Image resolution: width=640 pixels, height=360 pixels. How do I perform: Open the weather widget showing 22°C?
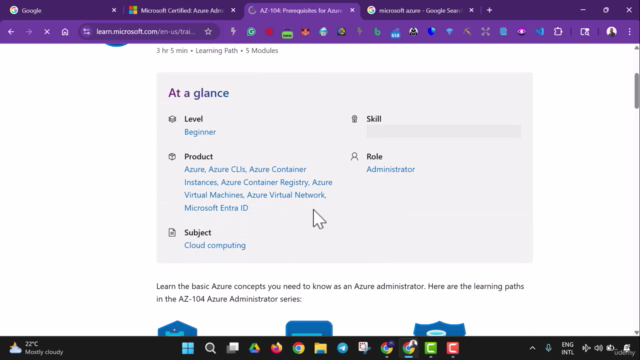point(37,348)
